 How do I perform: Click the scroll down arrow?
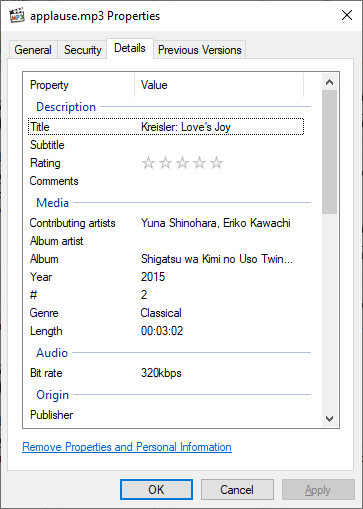click(330, 419)
